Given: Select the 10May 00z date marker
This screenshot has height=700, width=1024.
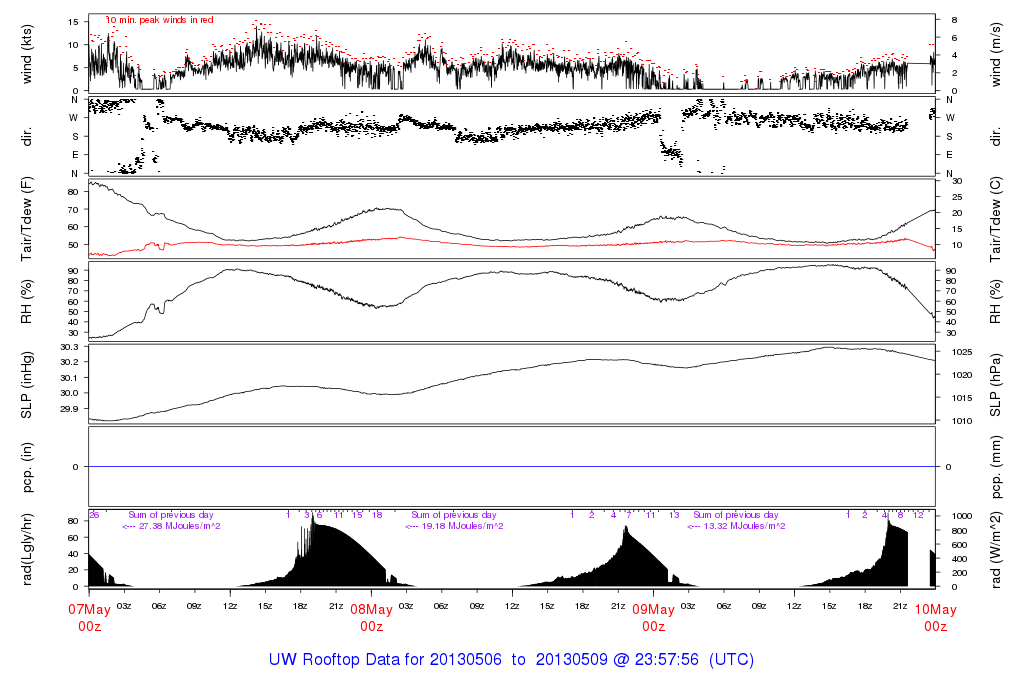Looking at the screenshot, I should click(x=935, y=617).
